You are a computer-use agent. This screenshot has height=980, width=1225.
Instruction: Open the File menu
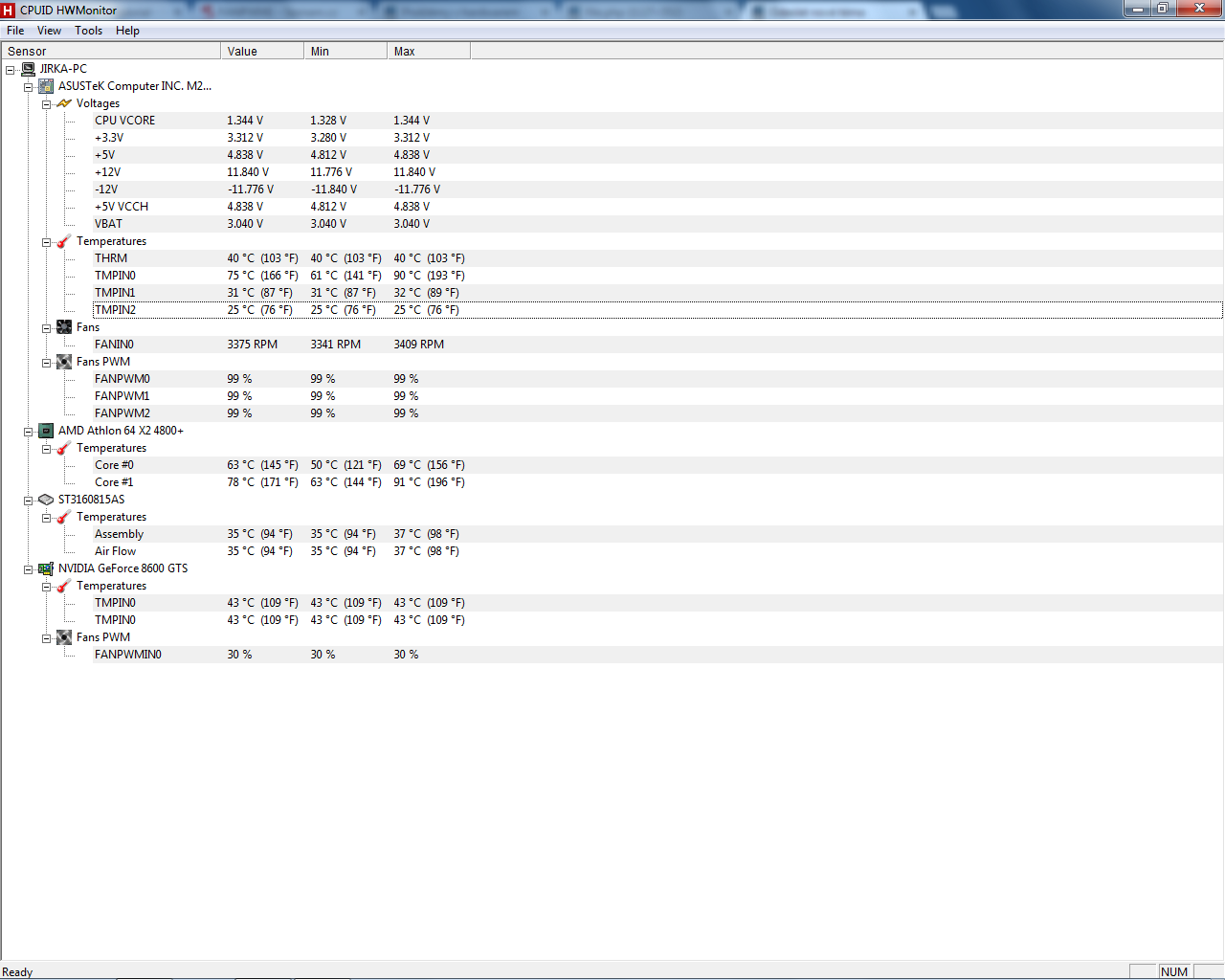(15, 31)
